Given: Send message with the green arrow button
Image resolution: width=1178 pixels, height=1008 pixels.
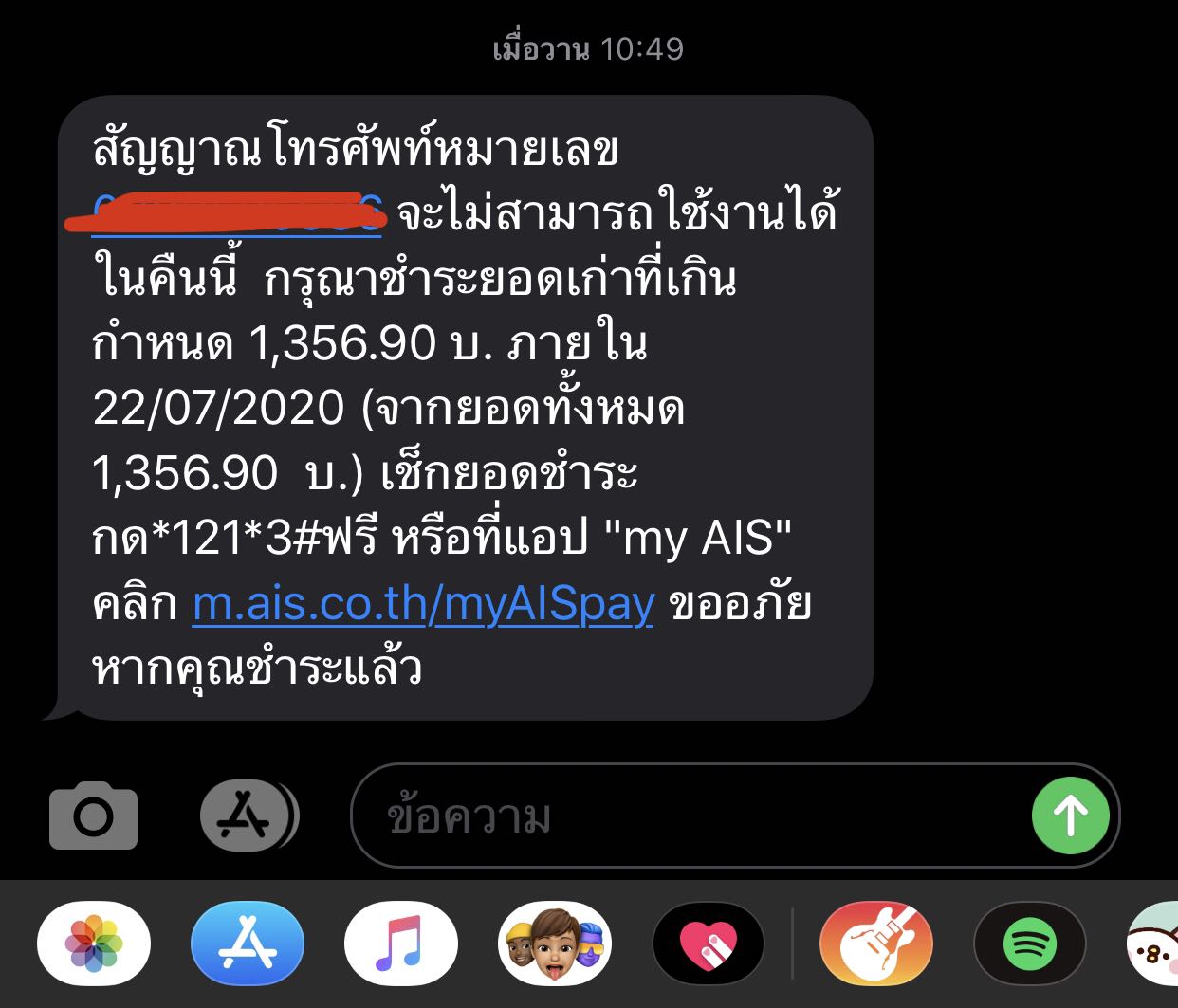Looking at the screenshot, I should [1071, 816].
